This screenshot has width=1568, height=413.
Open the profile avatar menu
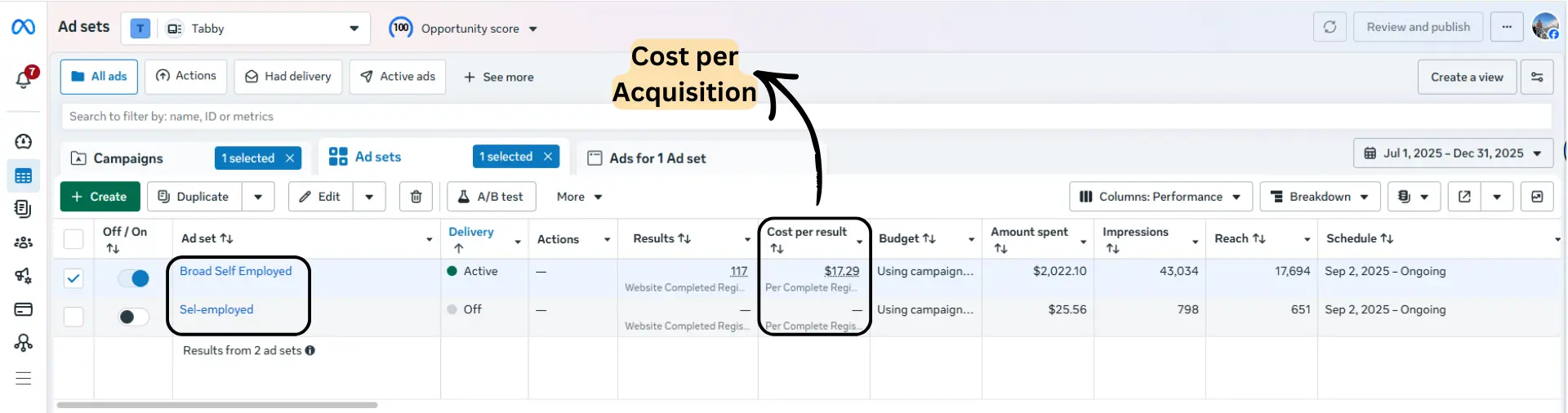point(1545,26)
